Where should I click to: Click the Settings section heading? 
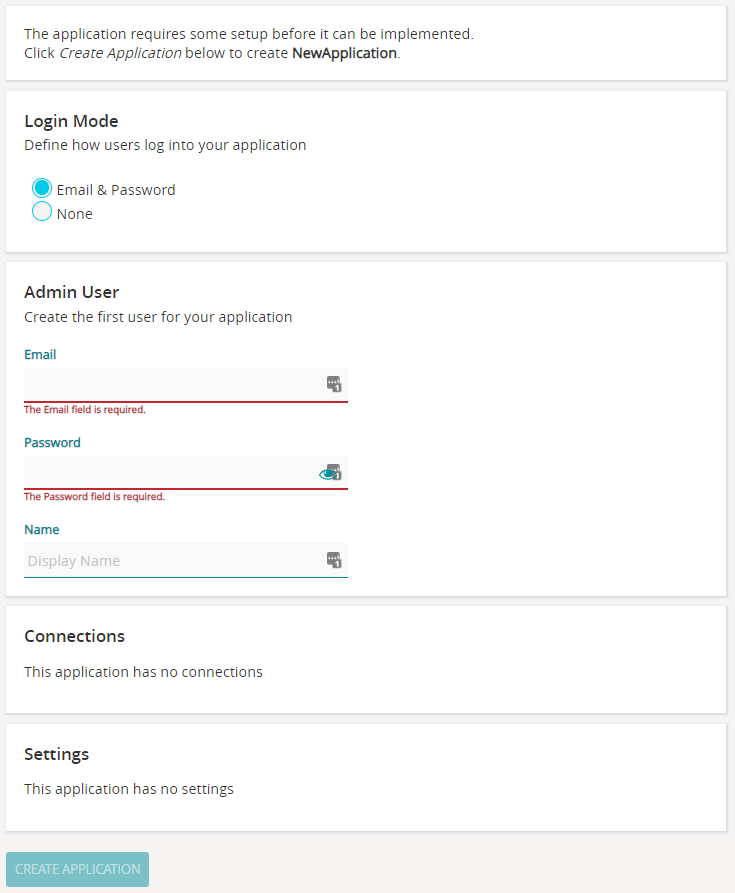[x=56, y=754]
